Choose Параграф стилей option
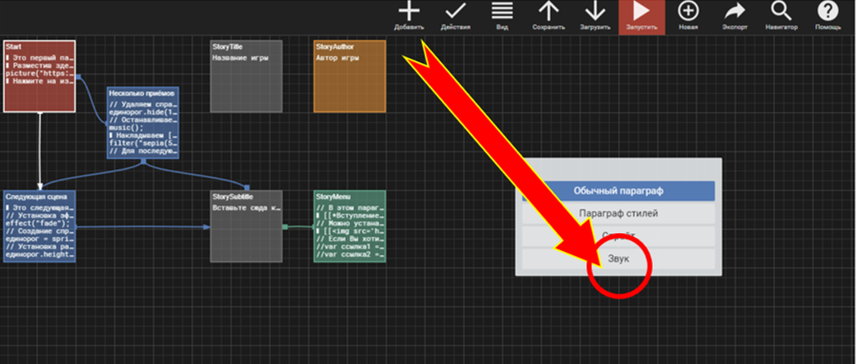The height and width of the screenshot is (364, 856). tap(619, 213)
